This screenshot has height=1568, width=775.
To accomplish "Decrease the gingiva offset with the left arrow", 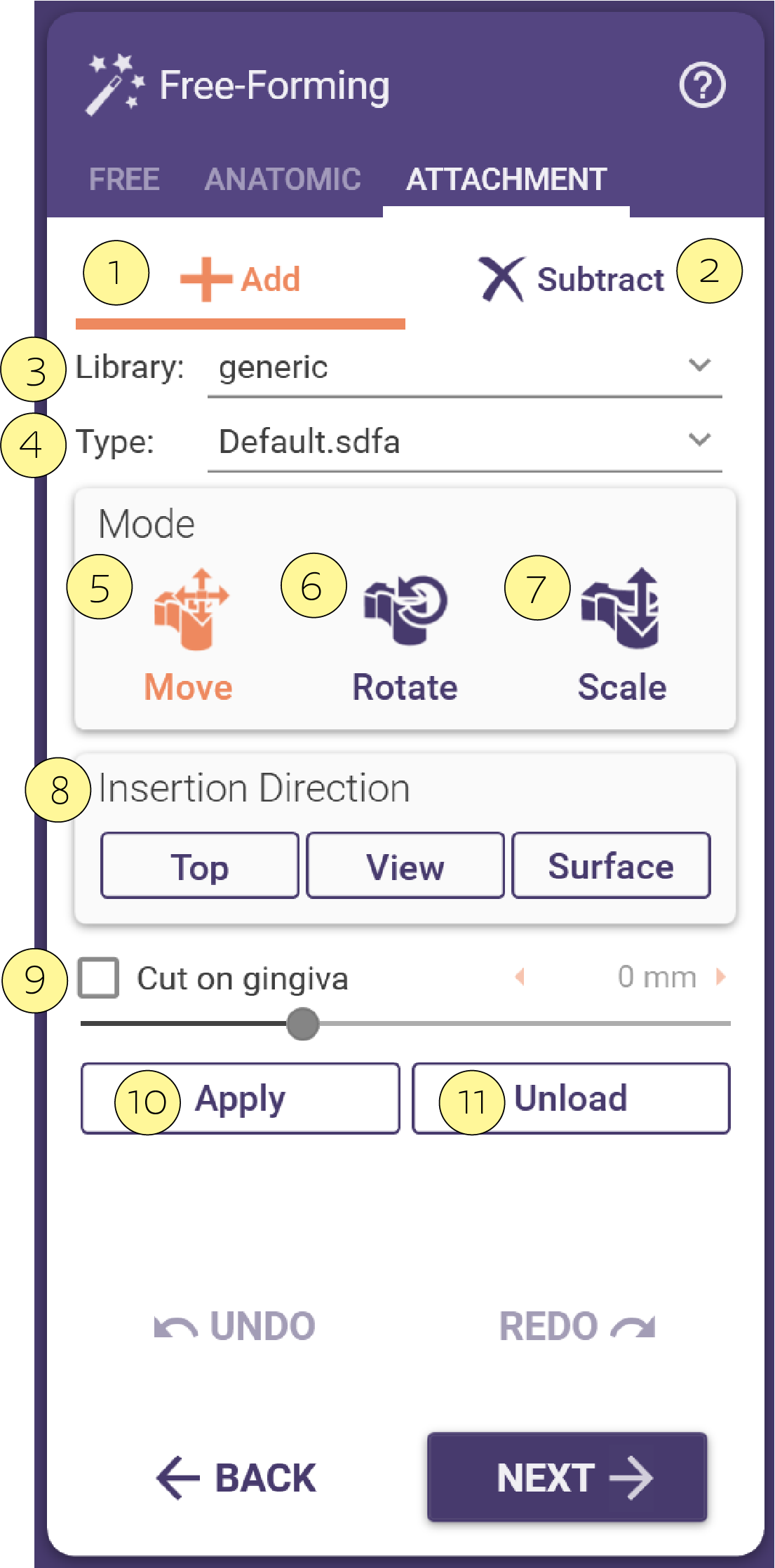I will tap(520, 977).
